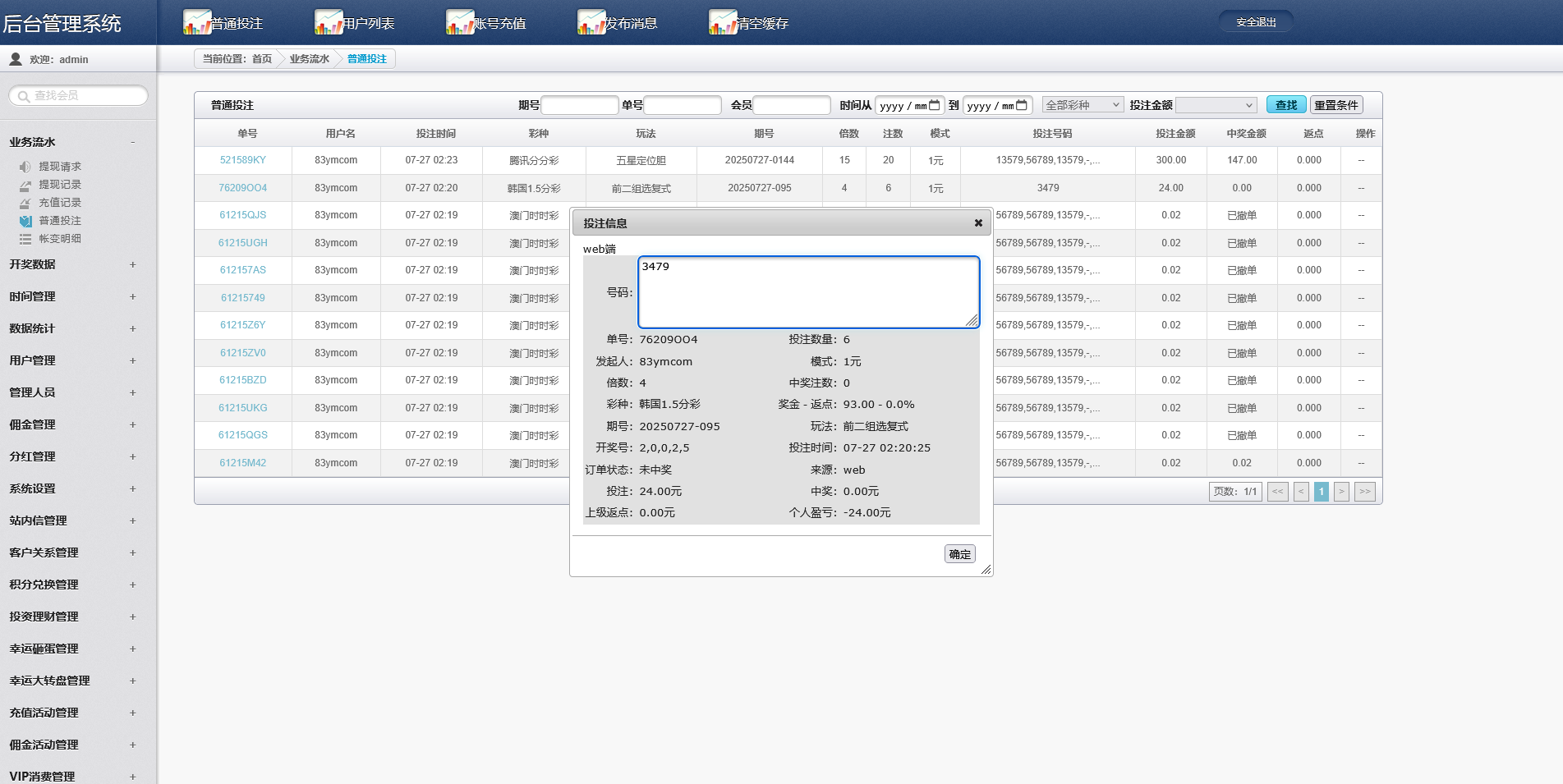Select page 1 in pagination
Image resolution: width=1563 pixels, height=784 pixels.
1322,492
